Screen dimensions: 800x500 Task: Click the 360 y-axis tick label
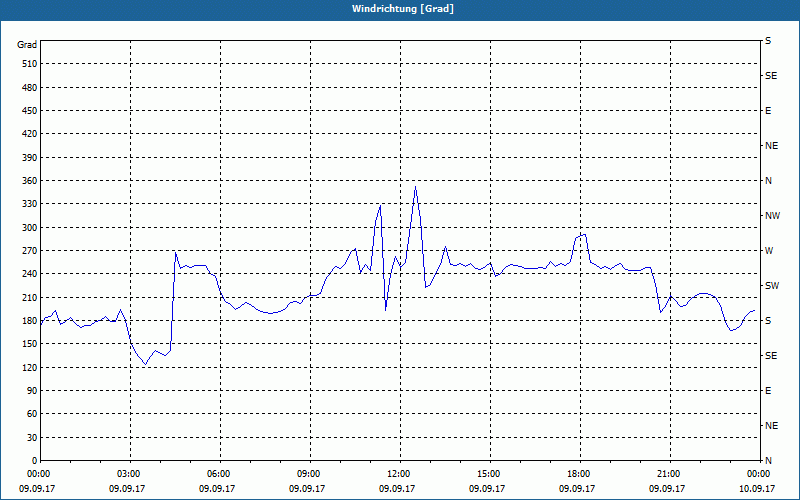(x=30, y=181)
